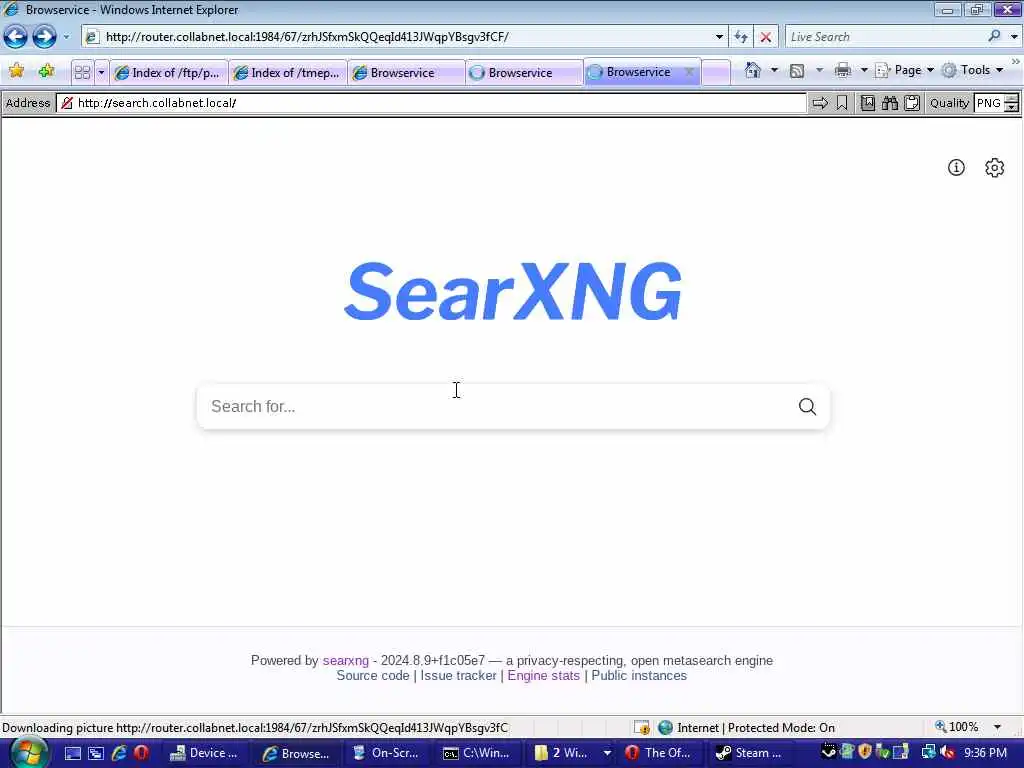Click Browservice clipboard icon
The image size is (1024, 768).
pos(912,103)
